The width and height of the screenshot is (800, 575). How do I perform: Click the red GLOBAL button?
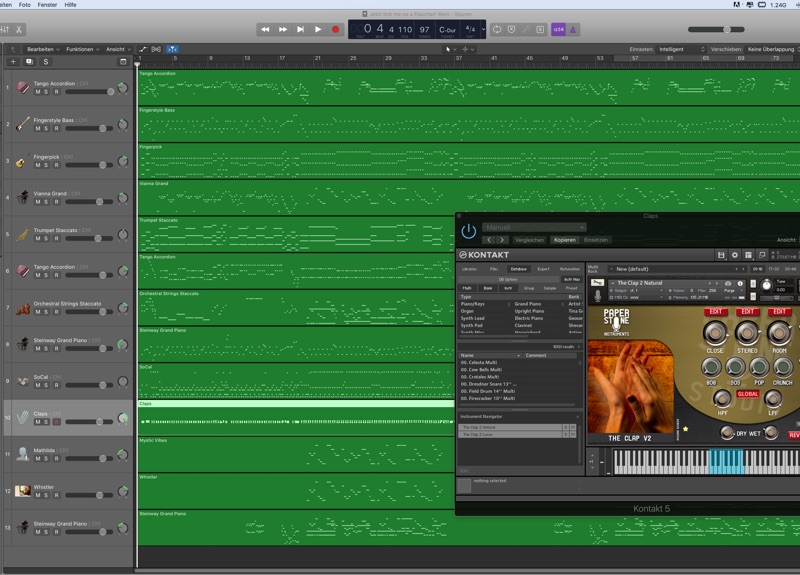point(747,394)
